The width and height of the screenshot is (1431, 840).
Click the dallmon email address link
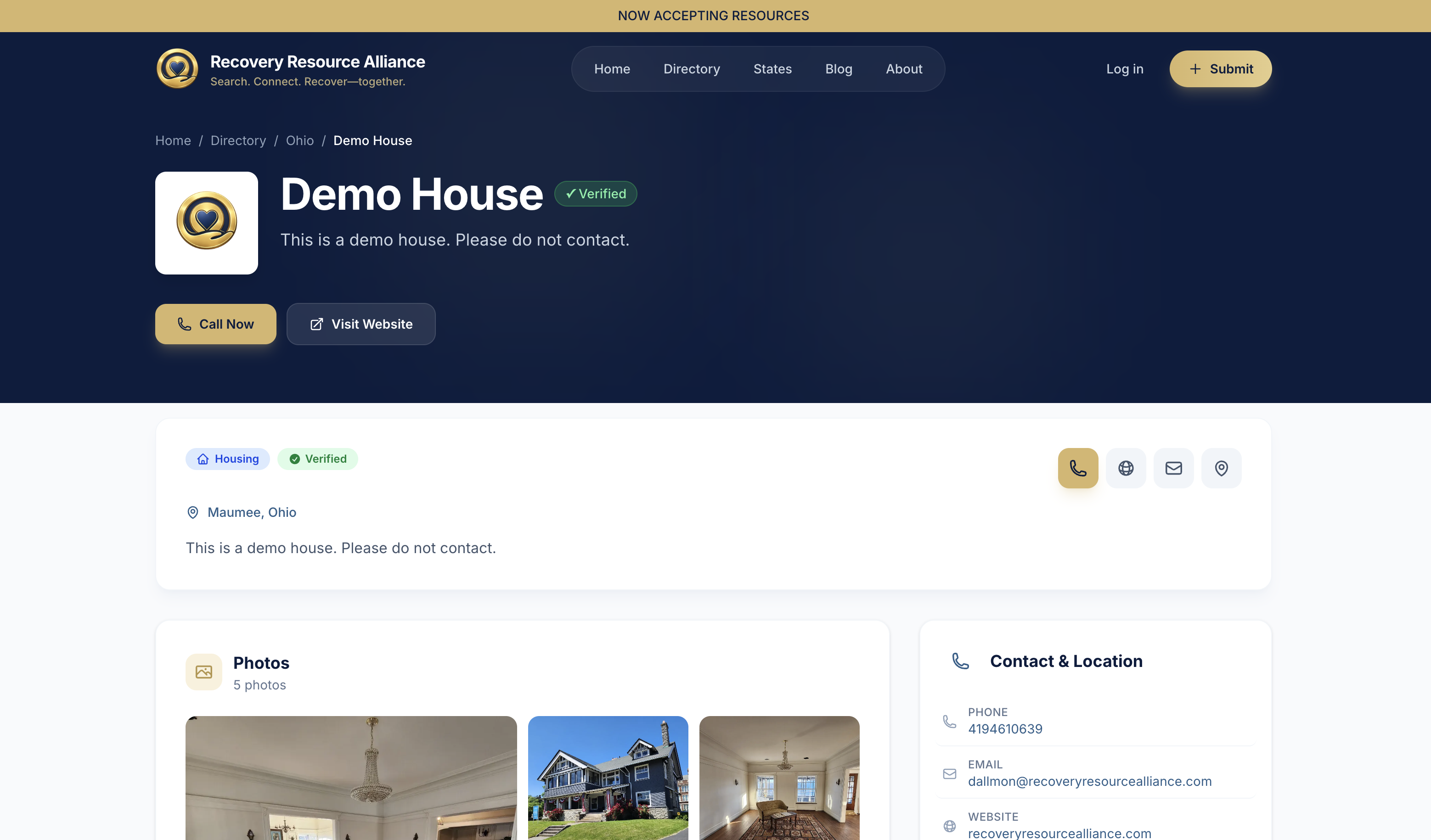point(1089,781)
